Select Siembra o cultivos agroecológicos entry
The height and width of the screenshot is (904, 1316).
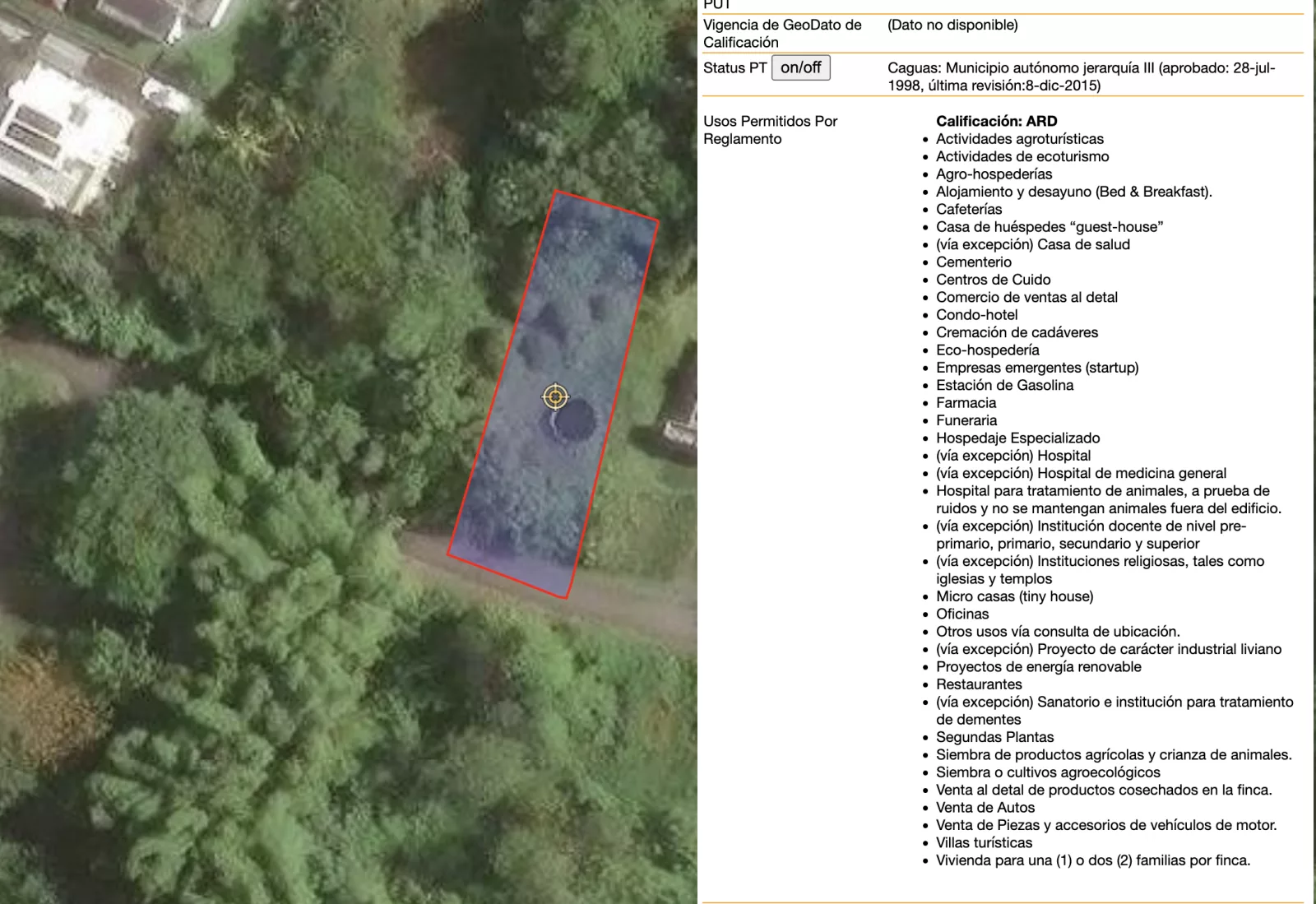pyautogui.click(x=1048, y=772)
